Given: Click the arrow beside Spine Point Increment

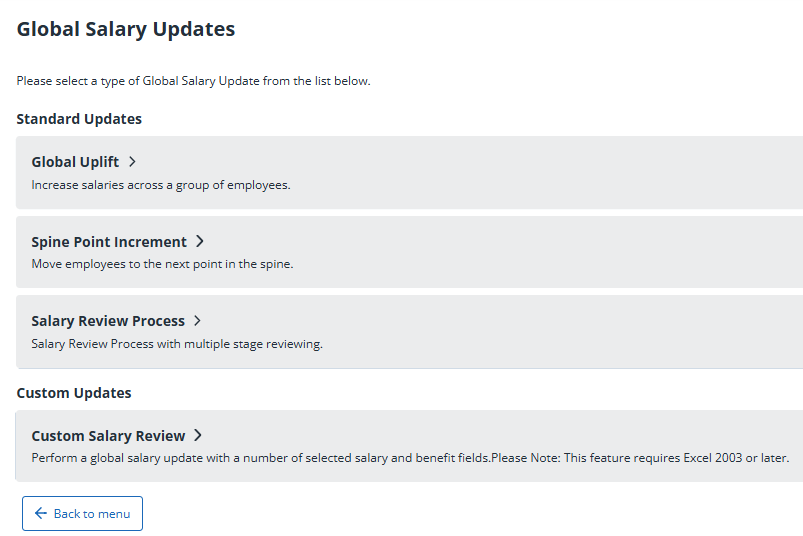Looking at the screenshot, I should (200, 241).
